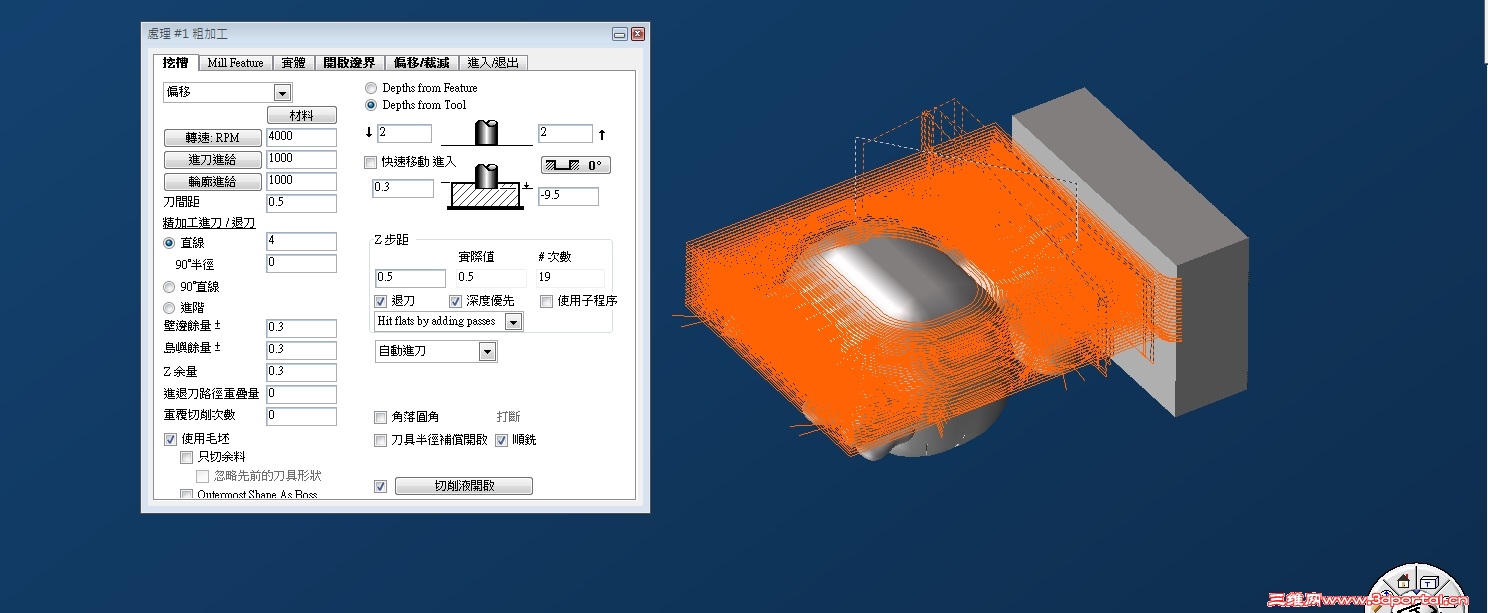Select Depths from Feature option
The height and width of the screenshot is (613, 1488).
click(372, 88)
